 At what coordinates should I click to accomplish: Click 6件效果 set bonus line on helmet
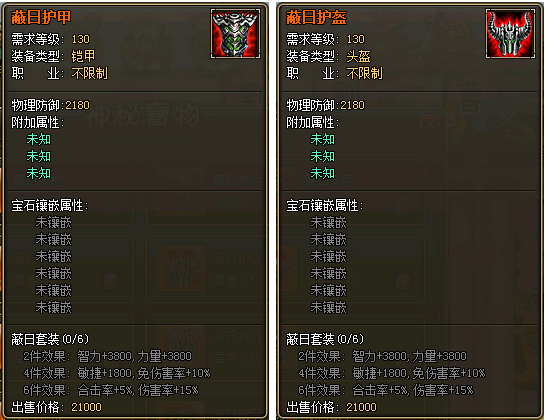coord(386,390)
